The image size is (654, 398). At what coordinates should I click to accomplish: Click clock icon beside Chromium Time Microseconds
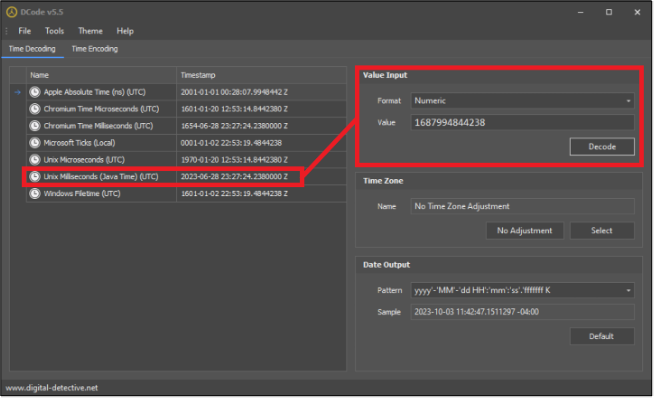tap(35, 109)
